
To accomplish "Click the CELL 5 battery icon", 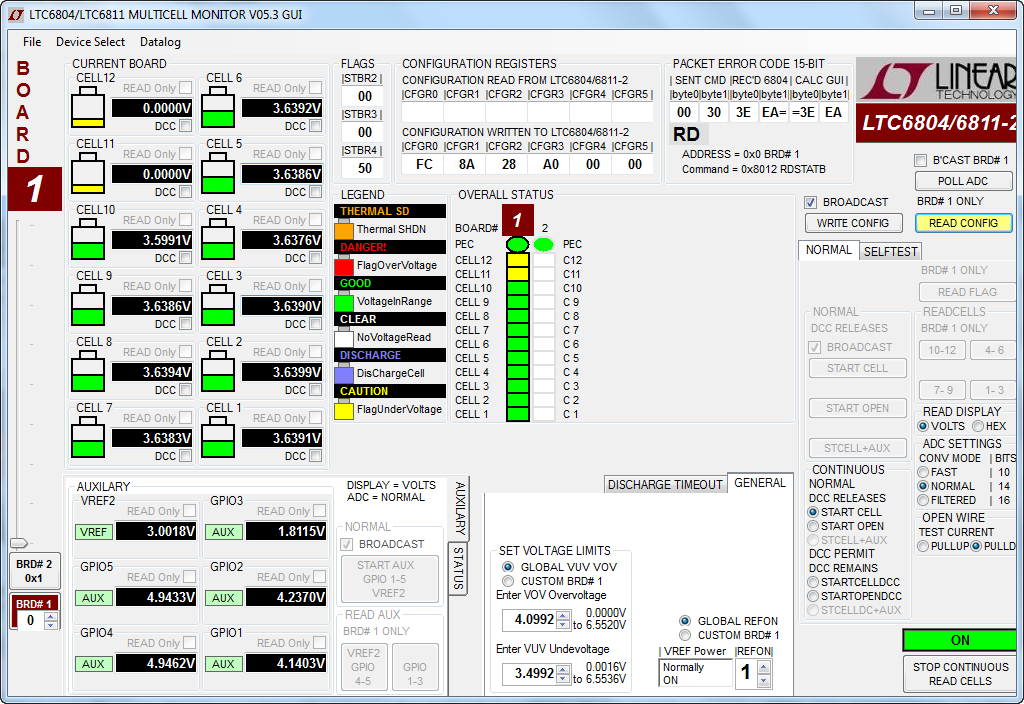I will click(x=217, y=173).
